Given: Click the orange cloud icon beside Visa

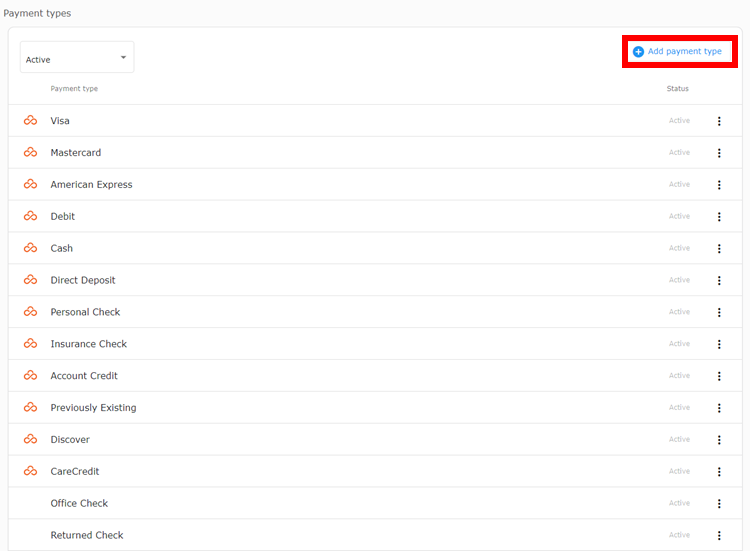Looking at the screenshot, I should pos(30,121).
